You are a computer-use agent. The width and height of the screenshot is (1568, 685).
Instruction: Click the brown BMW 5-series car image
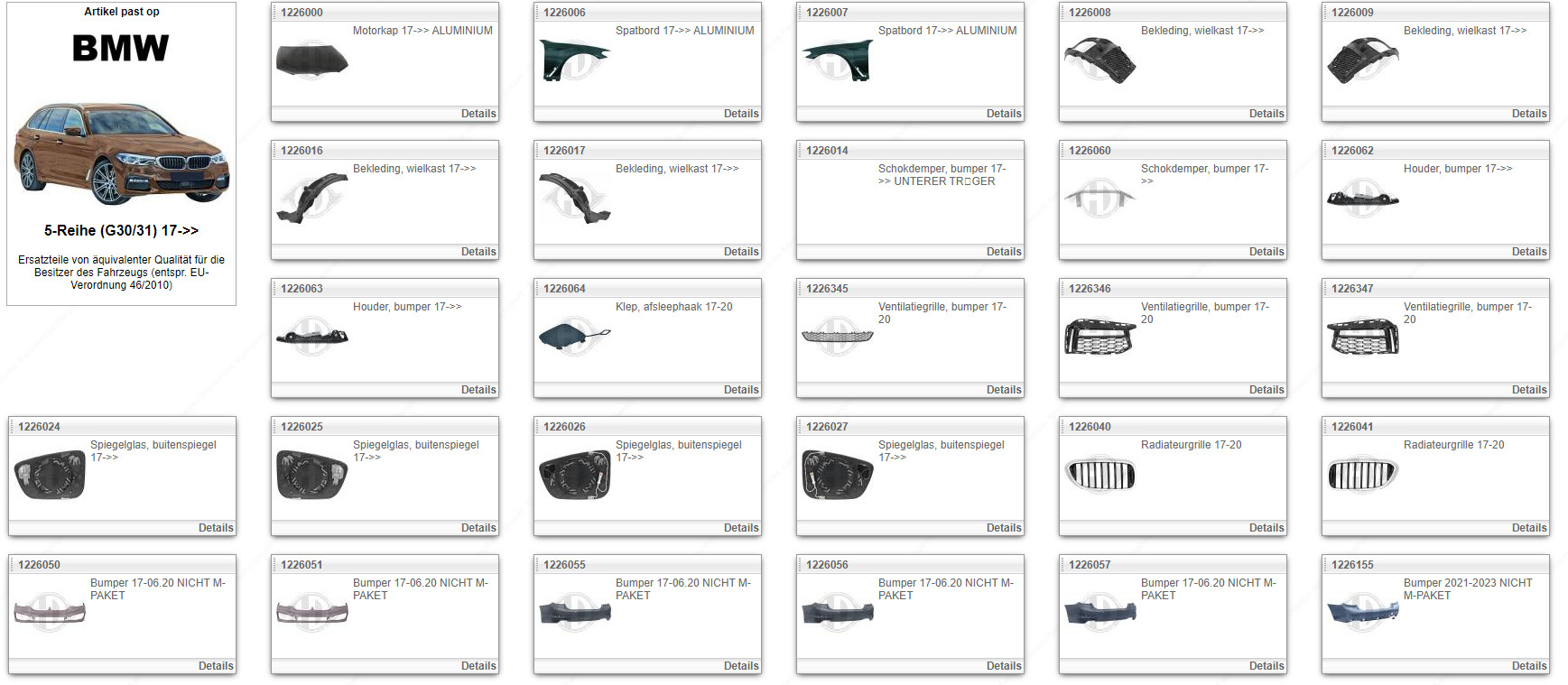[121, 153]
